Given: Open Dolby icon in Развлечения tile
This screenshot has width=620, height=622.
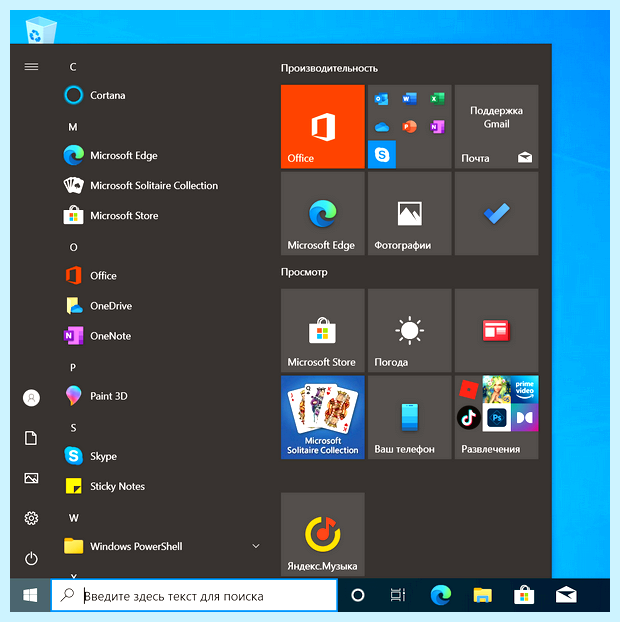Looking at the screenshot, I should (524, 418).
